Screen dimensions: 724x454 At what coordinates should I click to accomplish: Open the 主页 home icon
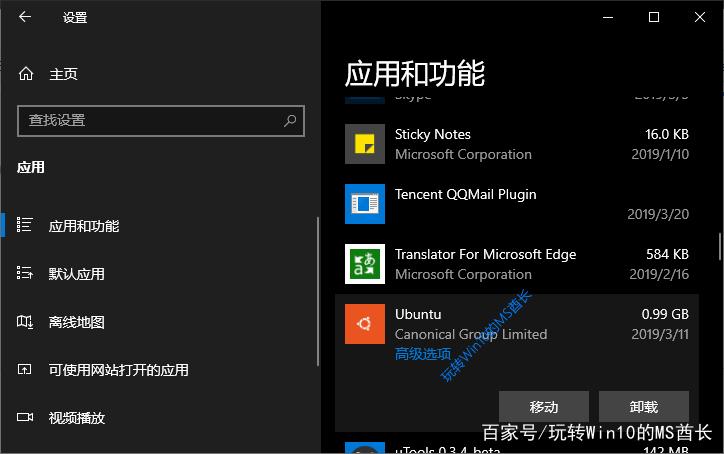tap(26, 73)
